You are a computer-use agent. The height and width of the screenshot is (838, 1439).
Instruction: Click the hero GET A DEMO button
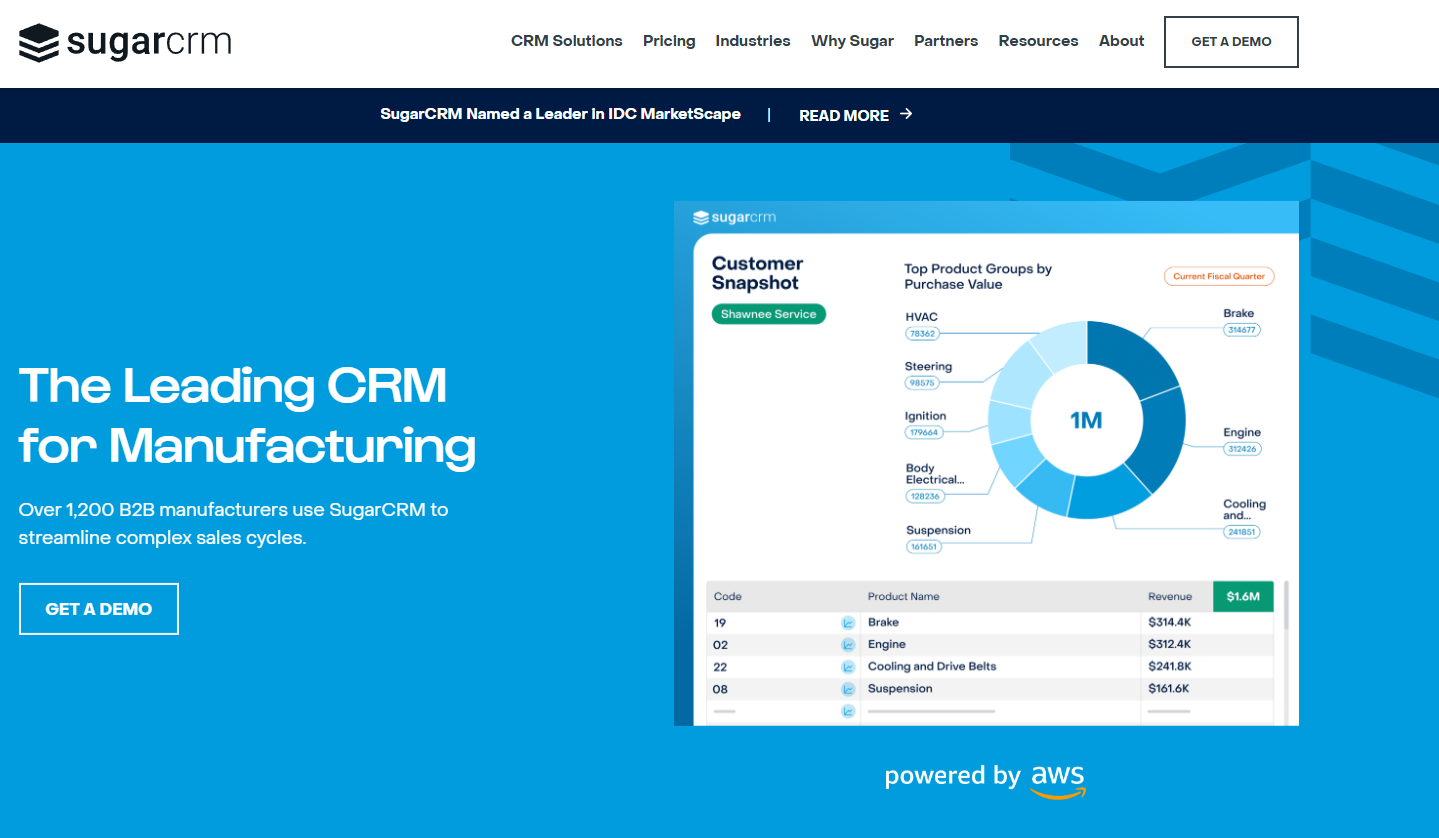pyautogui.click(x=98, y=608)
